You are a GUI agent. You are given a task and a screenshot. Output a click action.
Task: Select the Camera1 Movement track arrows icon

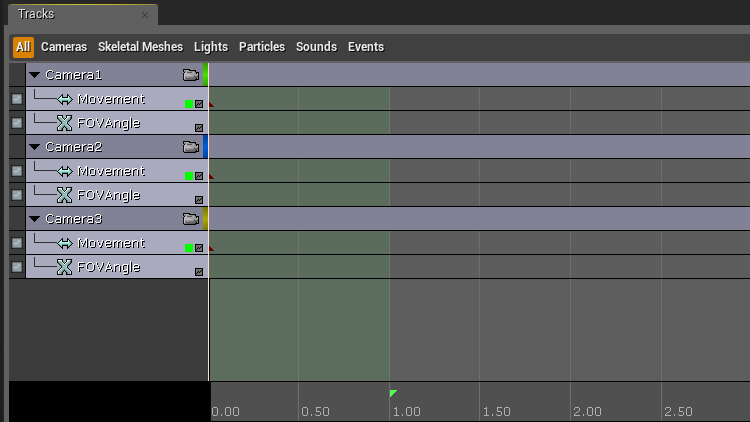[65, 99]
